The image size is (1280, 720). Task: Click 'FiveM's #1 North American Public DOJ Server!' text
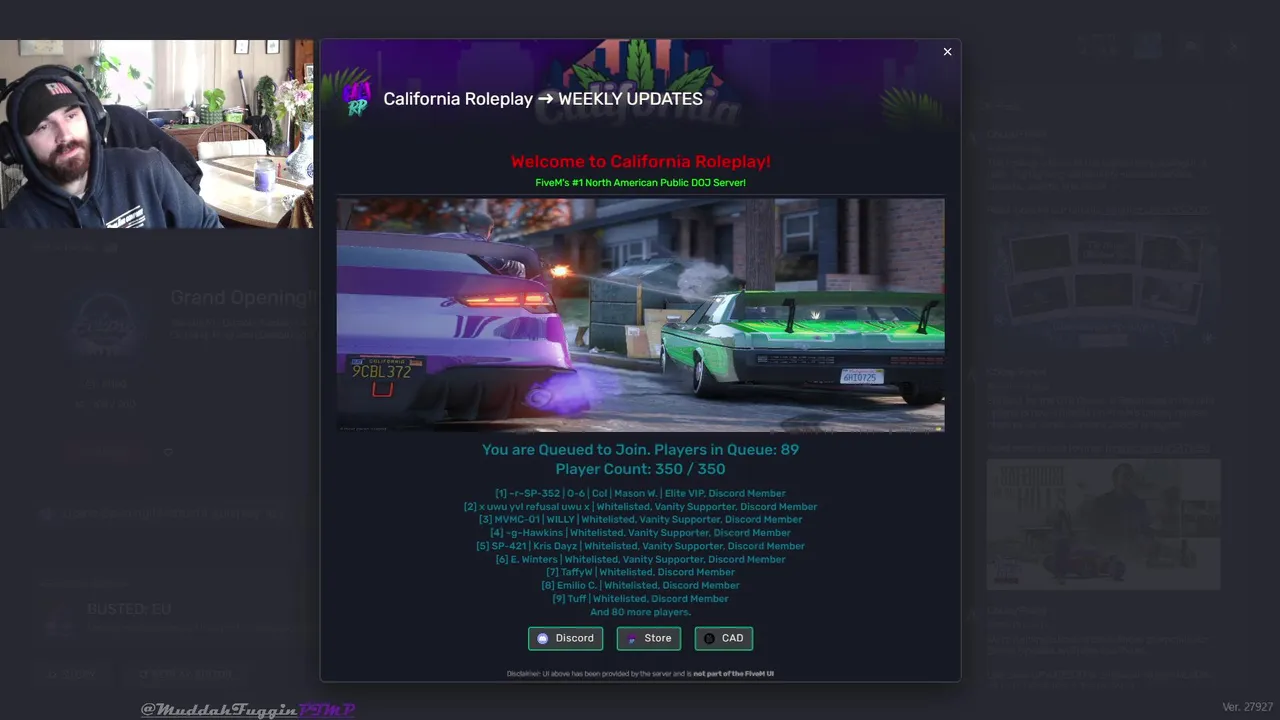[x=640, y=183]
